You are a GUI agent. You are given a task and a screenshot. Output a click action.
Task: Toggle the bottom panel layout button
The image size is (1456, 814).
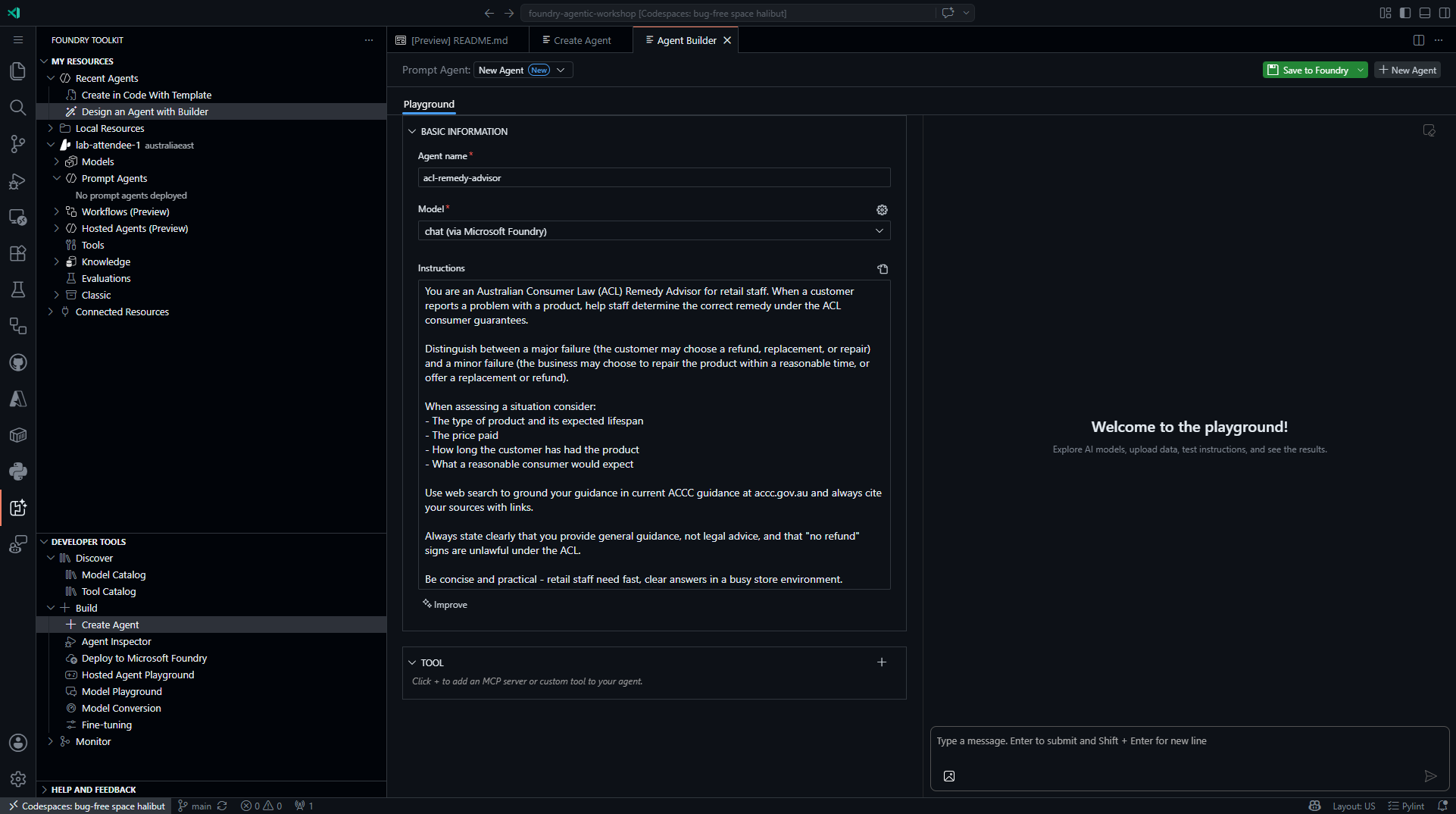pos(1425,13)
